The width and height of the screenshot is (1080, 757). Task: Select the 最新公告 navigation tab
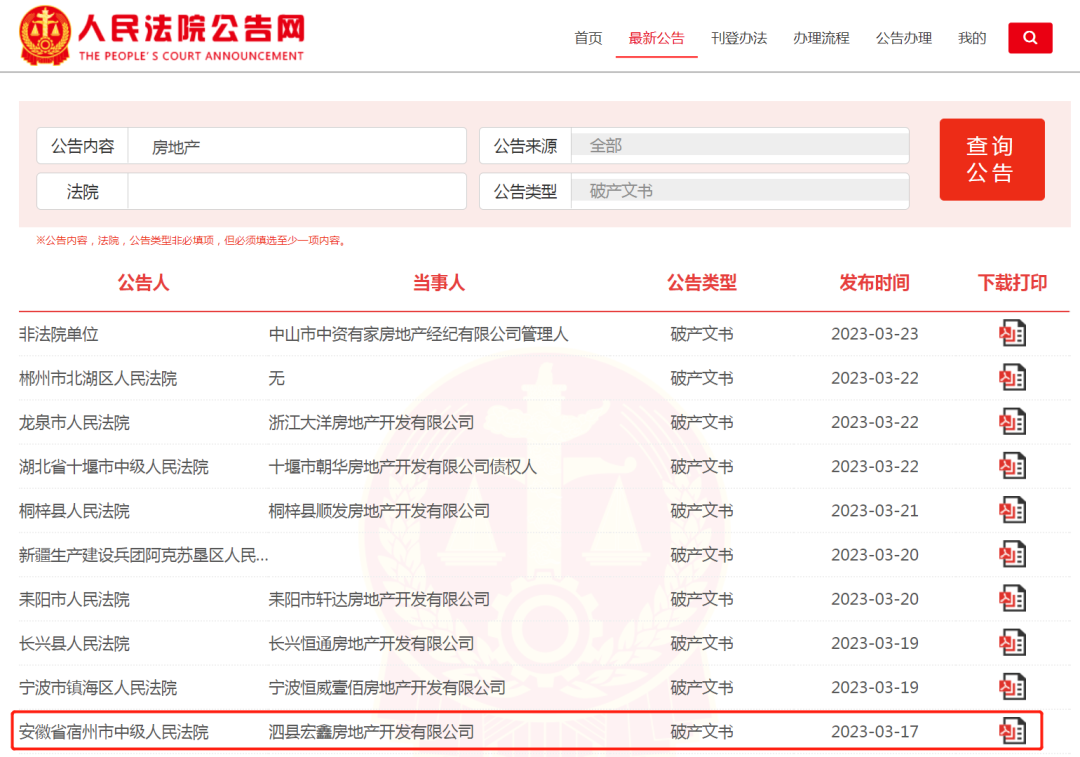point(656,38)
